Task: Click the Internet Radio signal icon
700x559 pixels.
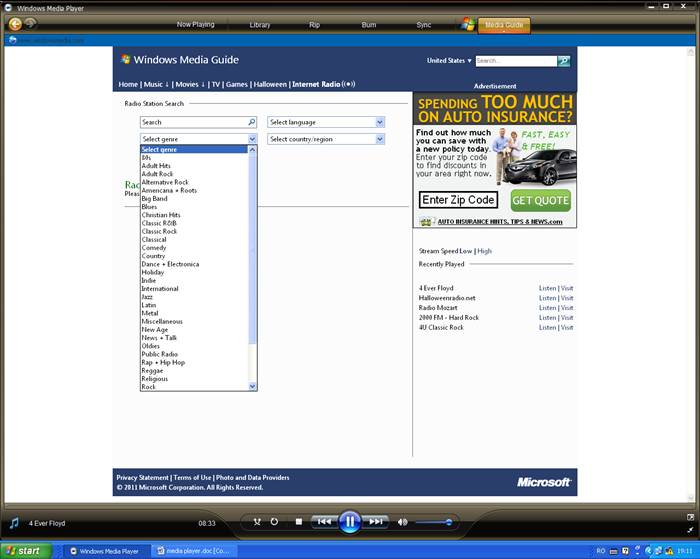Action: 349,84
